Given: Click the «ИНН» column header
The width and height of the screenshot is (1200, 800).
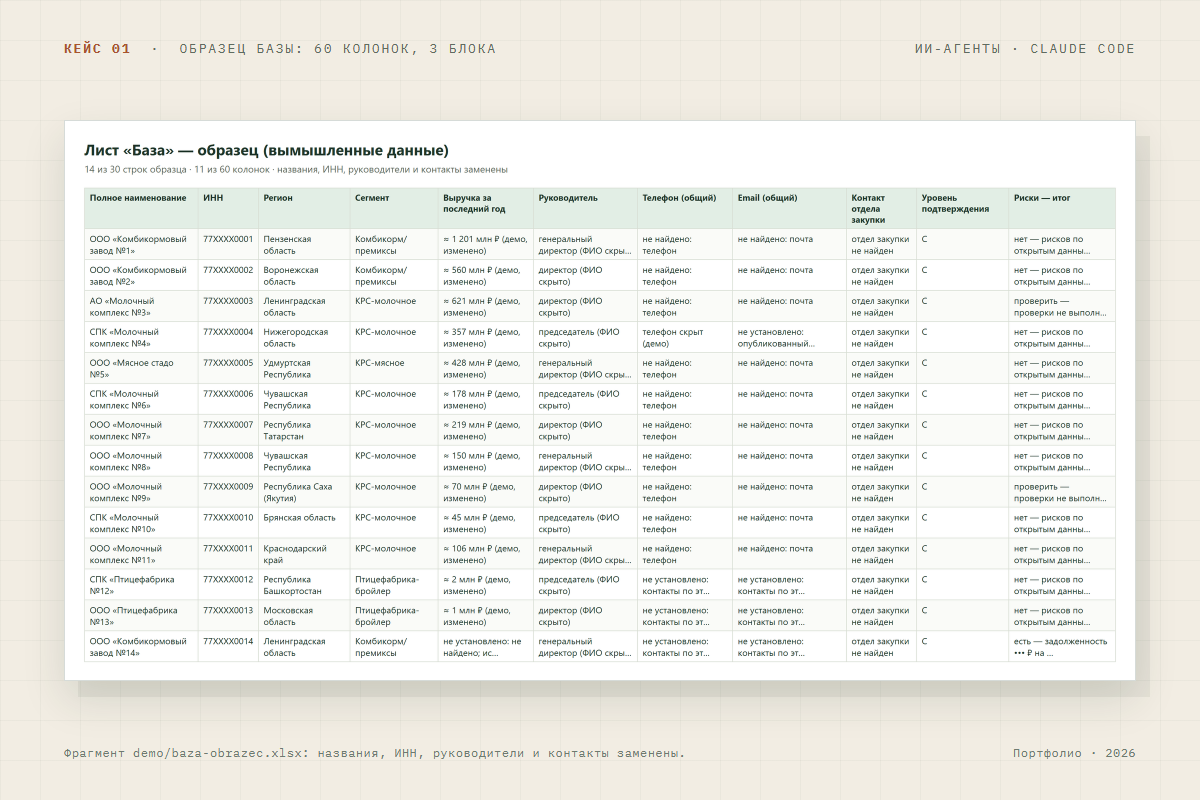Looking at the screenshot, I should point(228,208).
